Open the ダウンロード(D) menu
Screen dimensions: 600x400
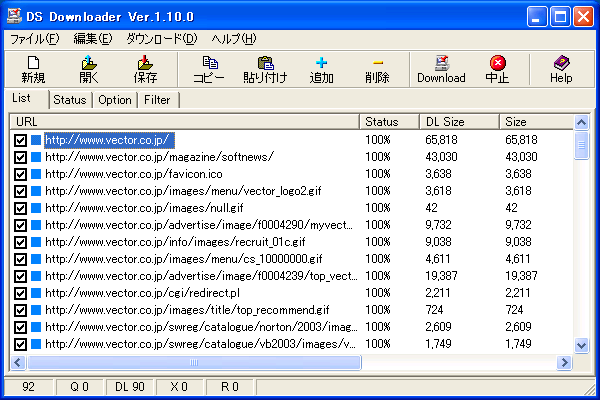pos(161,39)
